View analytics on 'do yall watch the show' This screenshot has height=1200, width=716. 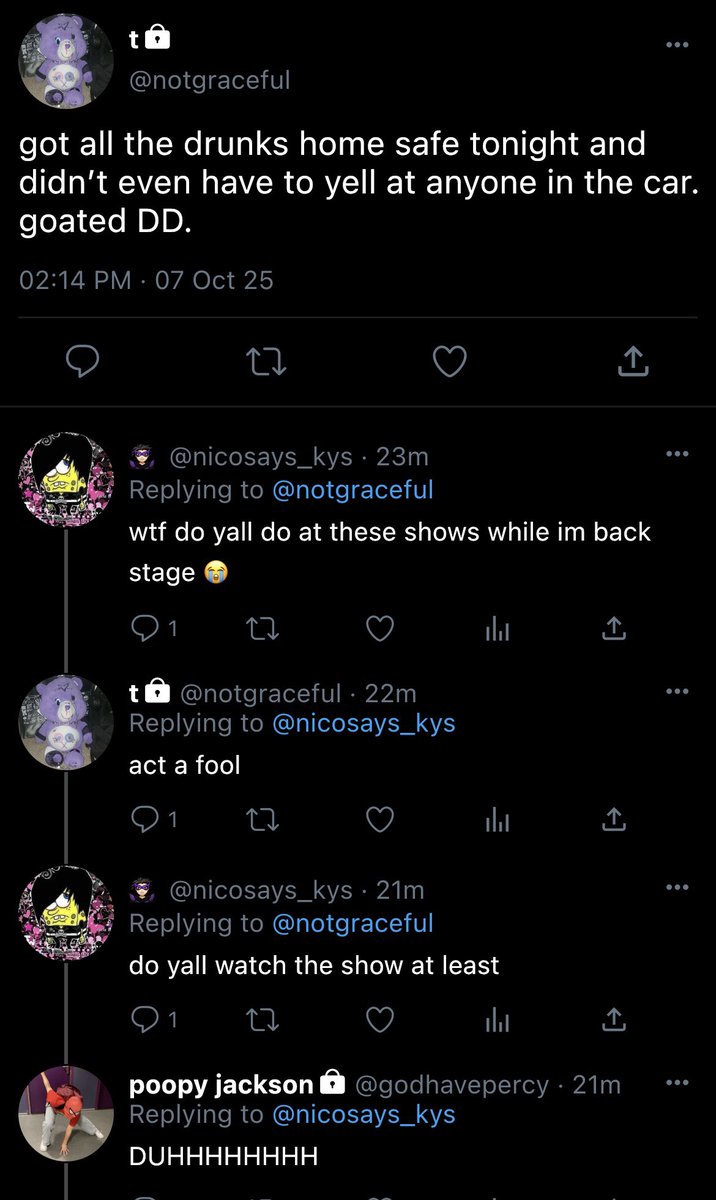coord(497,1018)
